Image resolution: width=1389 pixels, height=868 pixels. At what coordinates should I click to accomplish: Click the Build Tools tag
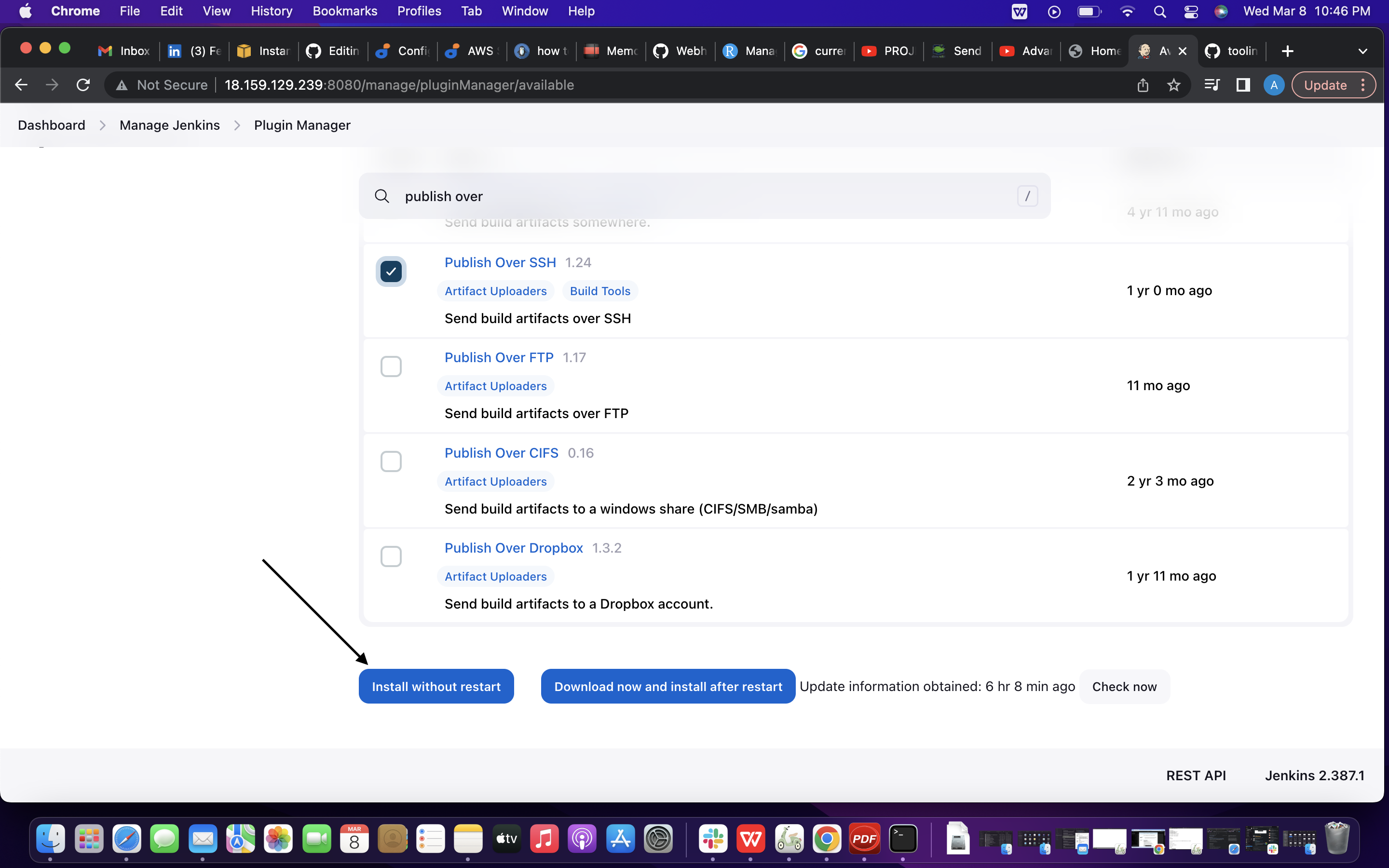point(600,291)
